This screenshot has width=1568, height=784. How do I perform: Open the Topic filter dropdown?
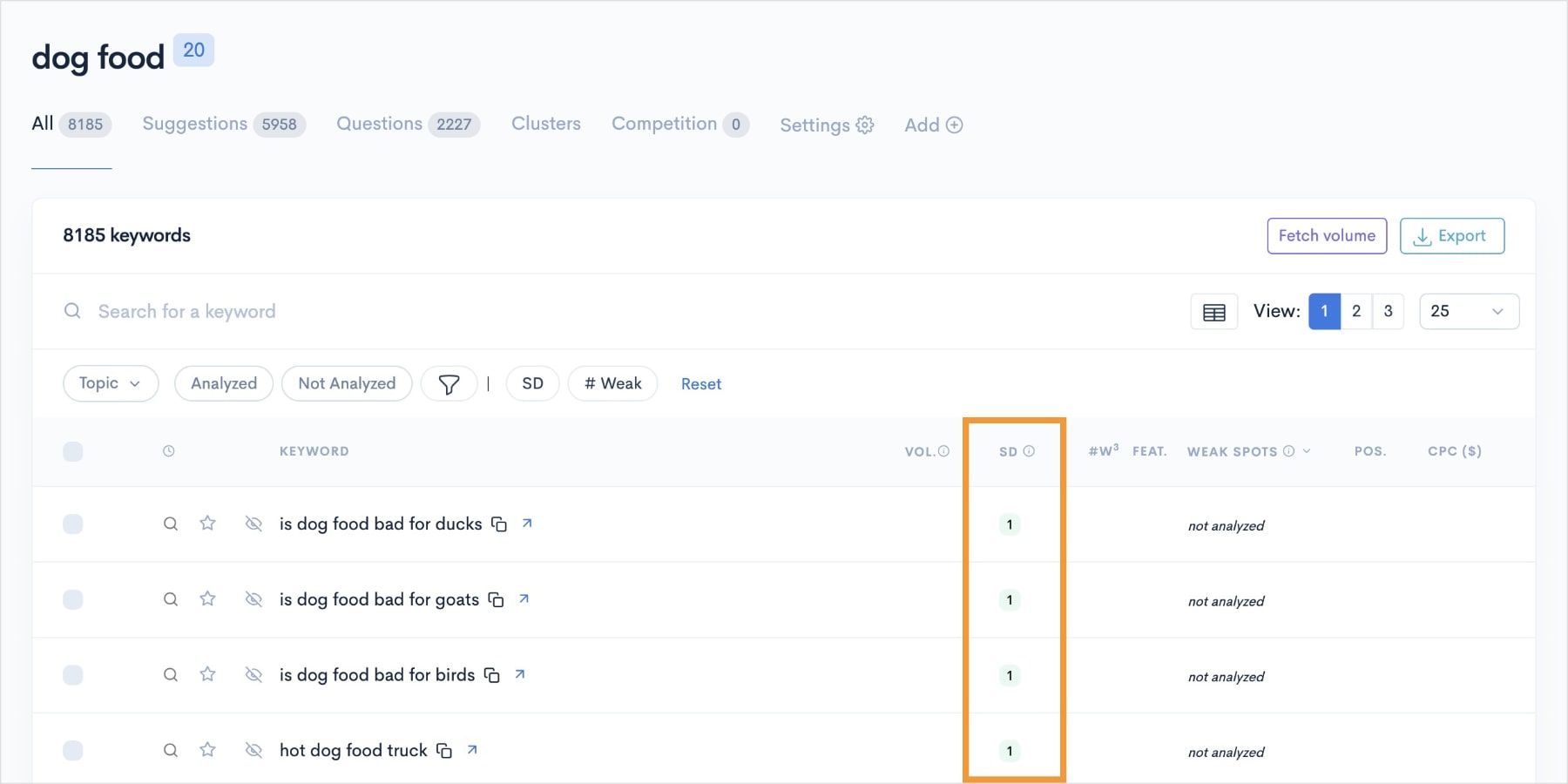point(110,383)
